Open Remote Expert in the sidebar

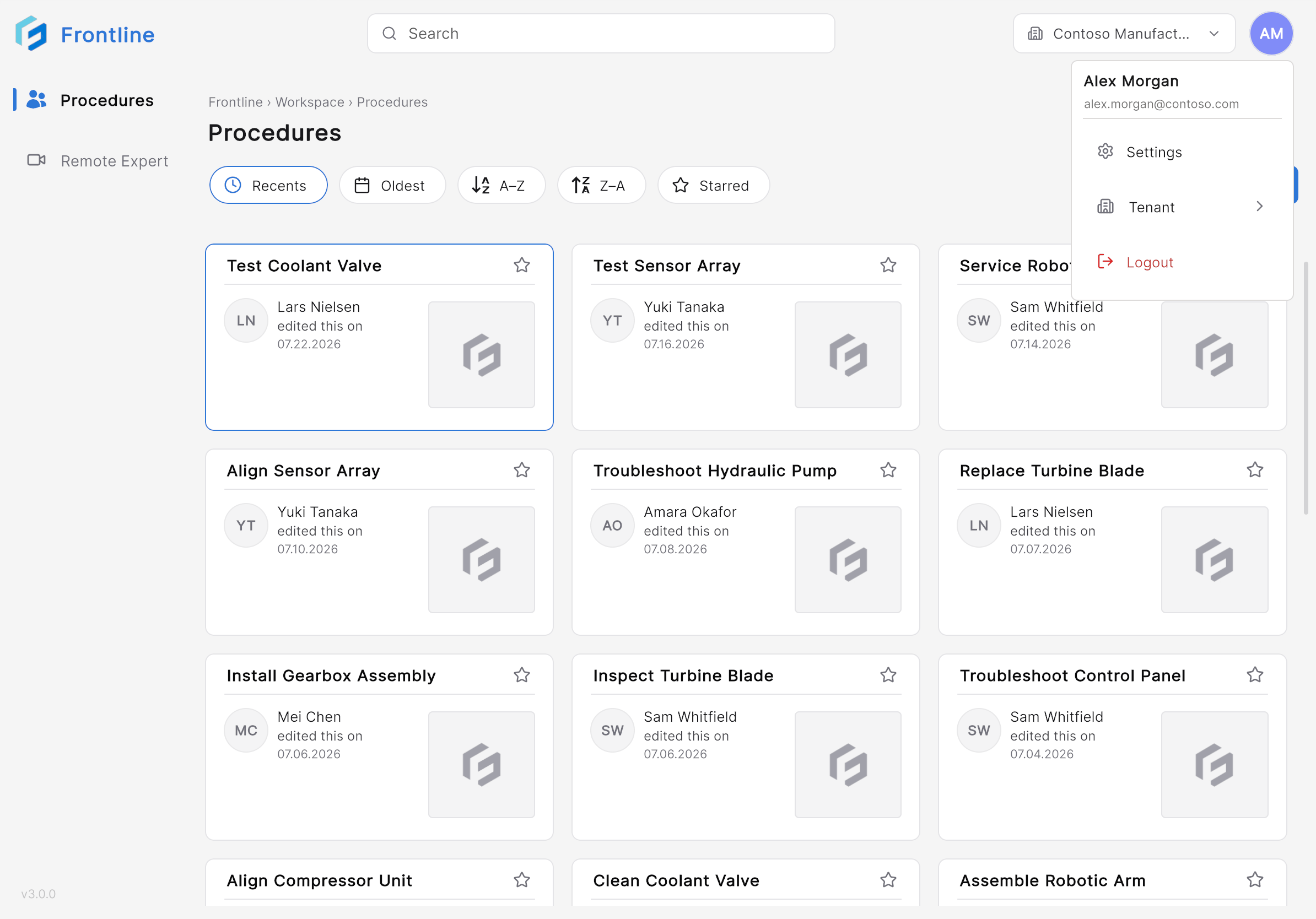[98, 161]
